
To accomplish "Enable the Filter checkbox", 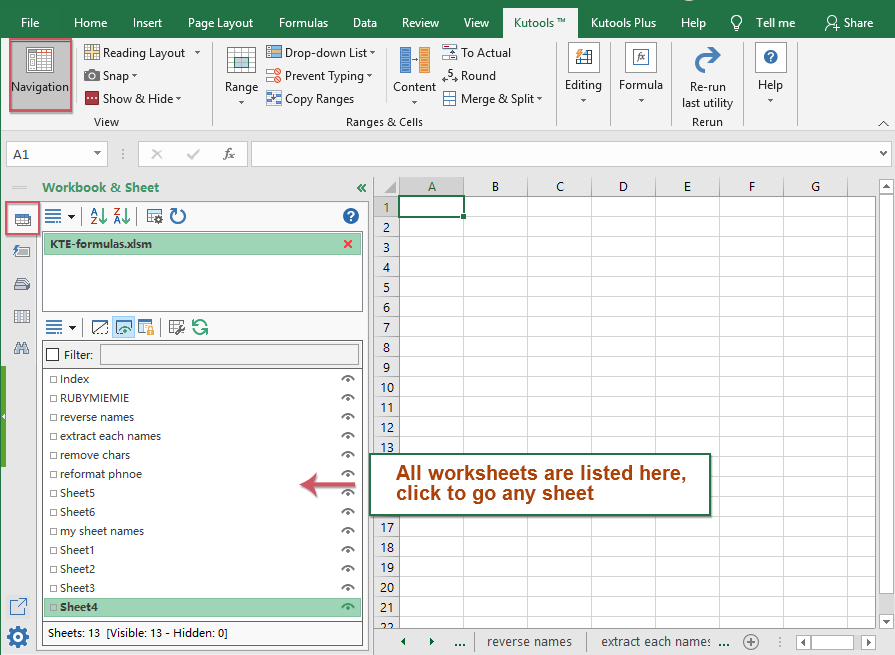I will 53,354.
